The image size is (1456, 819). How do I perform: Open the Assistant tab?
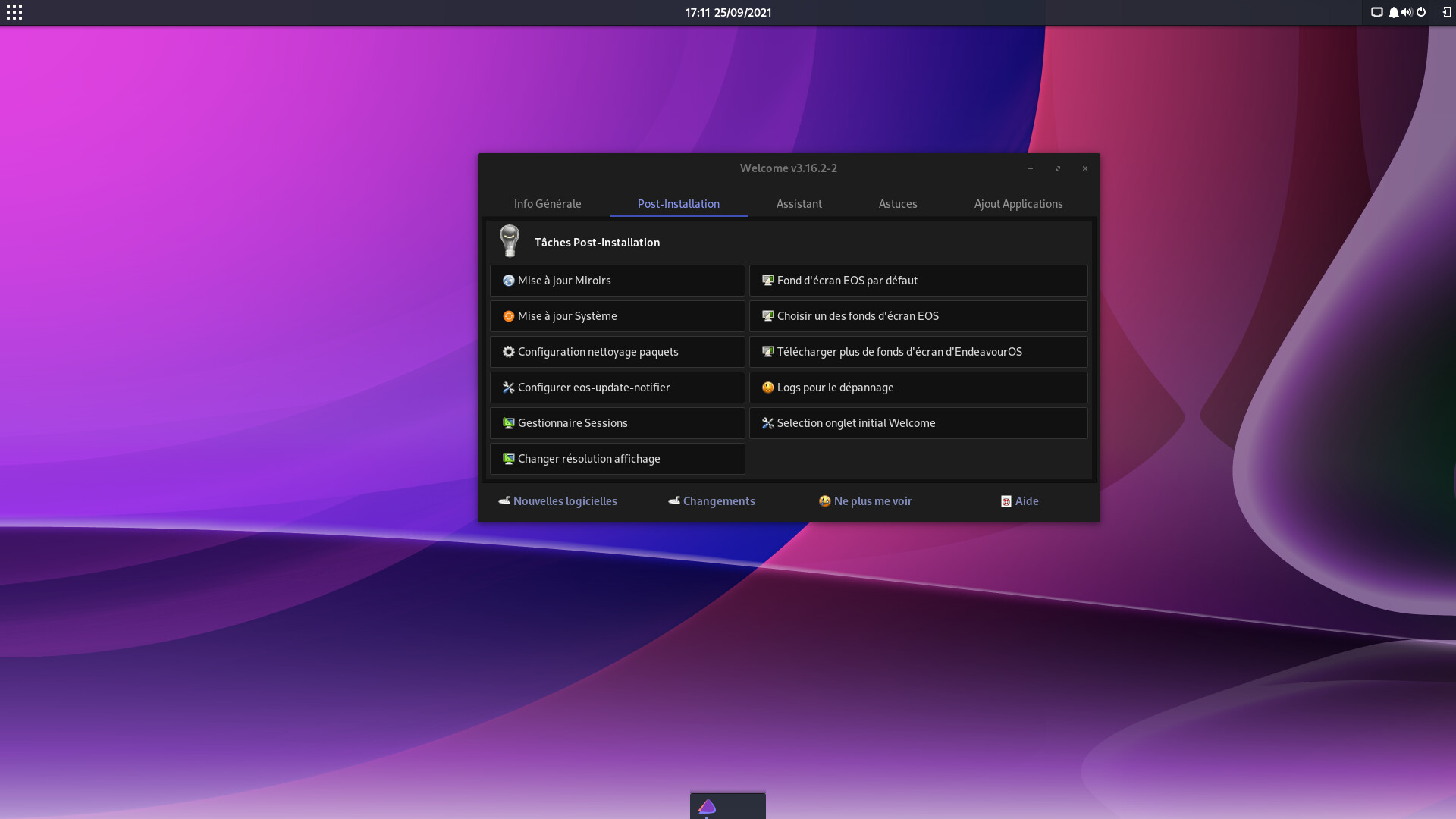point(799,203)
